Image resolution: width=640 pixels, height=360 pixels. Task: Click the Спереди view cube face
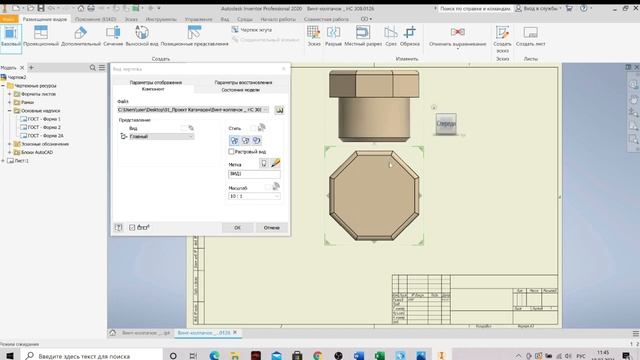pyautogui.click(x=446, y=124)
